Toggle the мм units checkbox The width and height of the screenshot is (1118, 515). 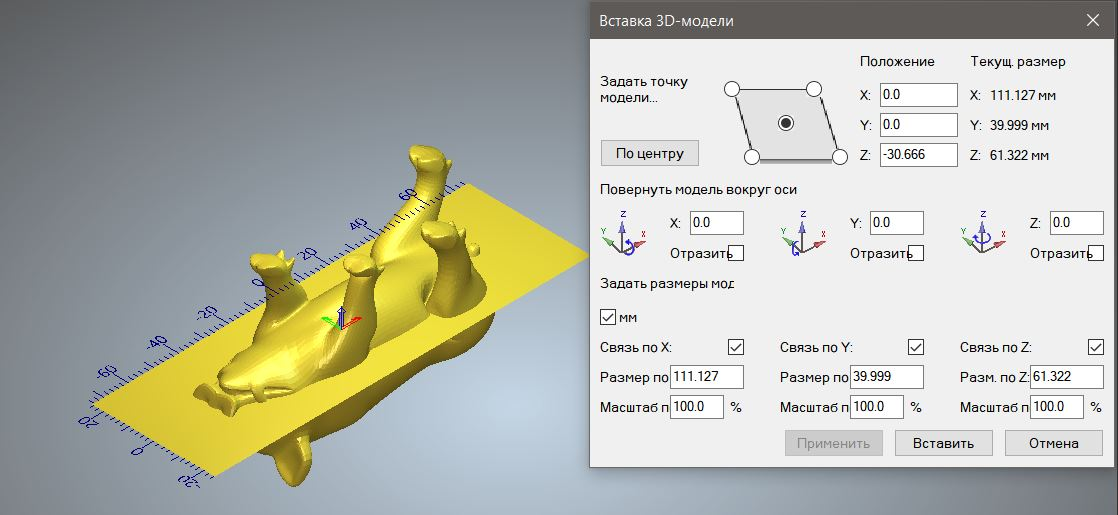pos(607,317)
